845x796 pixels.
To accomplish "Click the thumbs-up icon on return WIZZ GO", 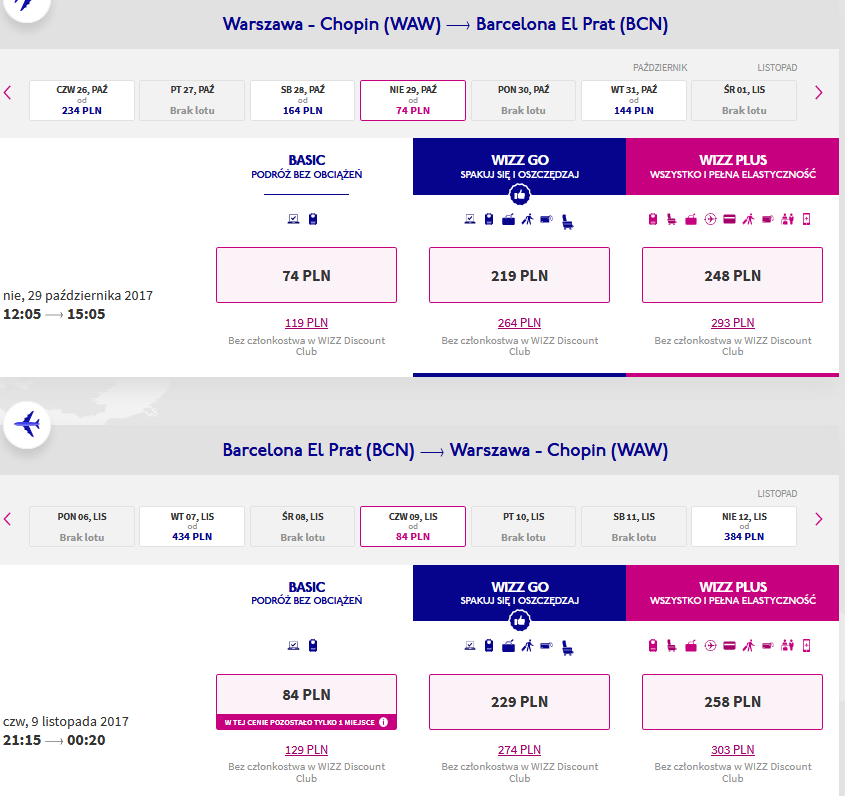I will [x=520, y=621].
